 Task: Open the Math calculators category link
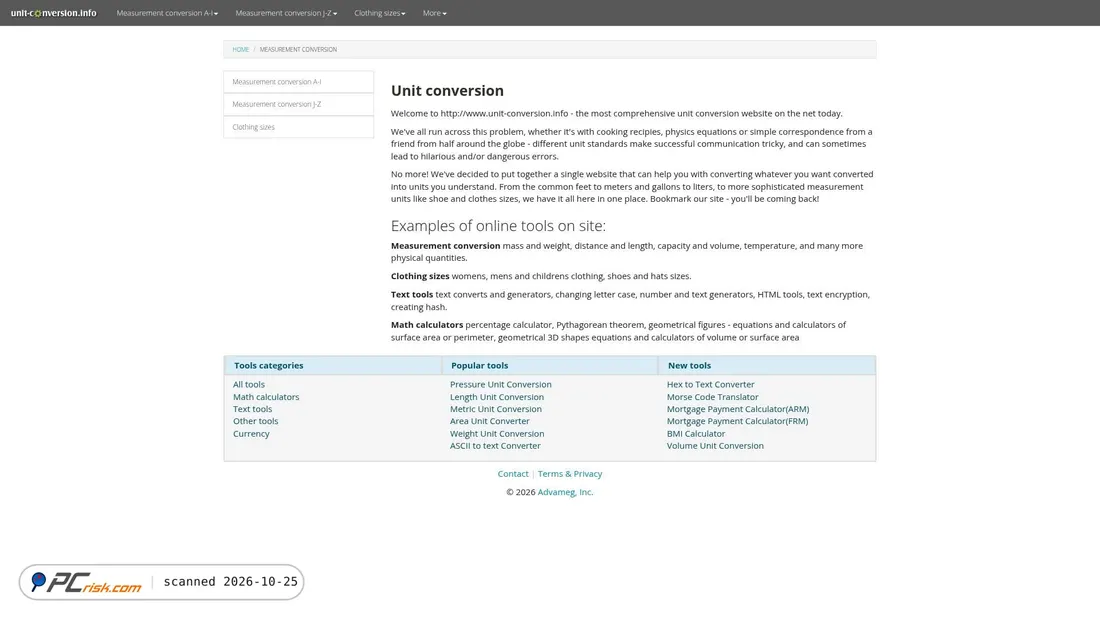(x=266, y=397)
